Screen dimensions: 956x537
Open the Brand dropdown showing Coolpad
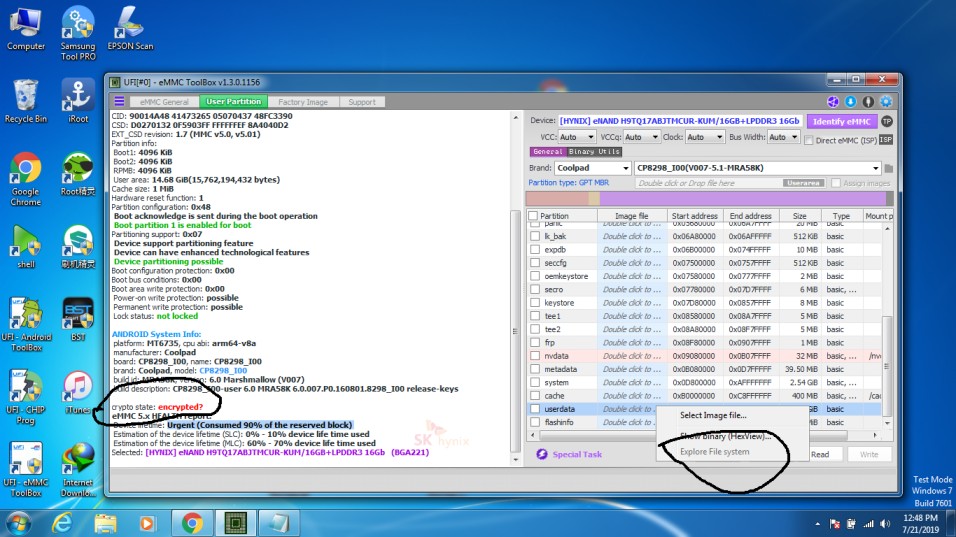click(592, 168)
